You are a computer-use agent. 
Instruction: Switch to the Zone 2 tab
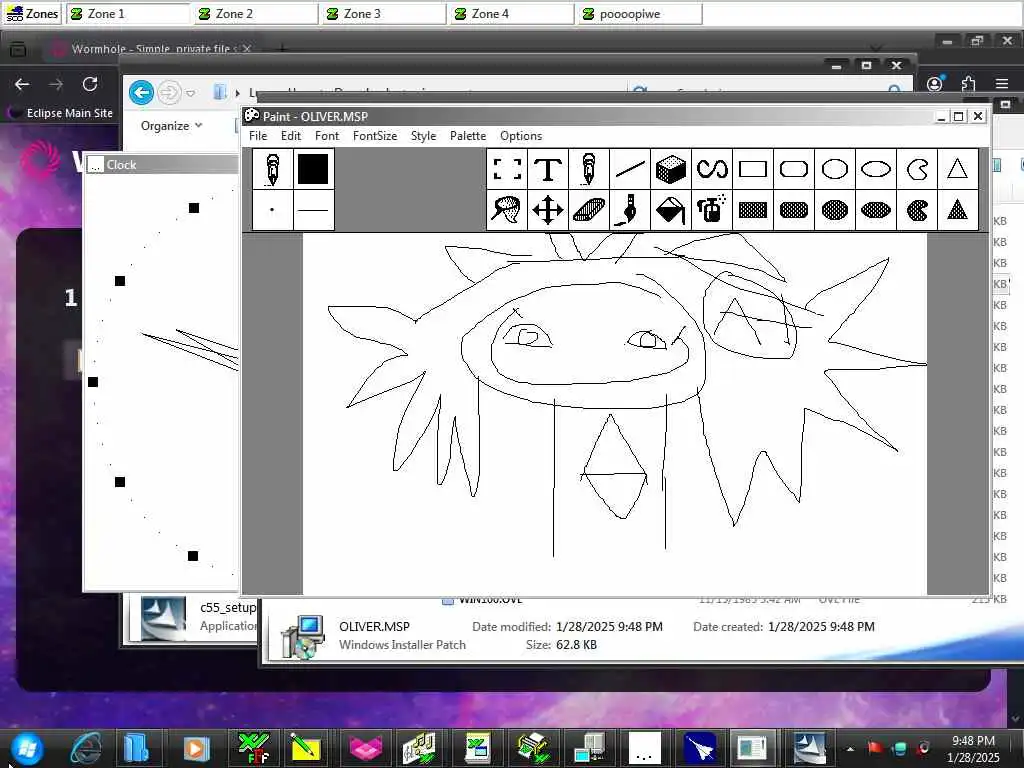(256, 14)
